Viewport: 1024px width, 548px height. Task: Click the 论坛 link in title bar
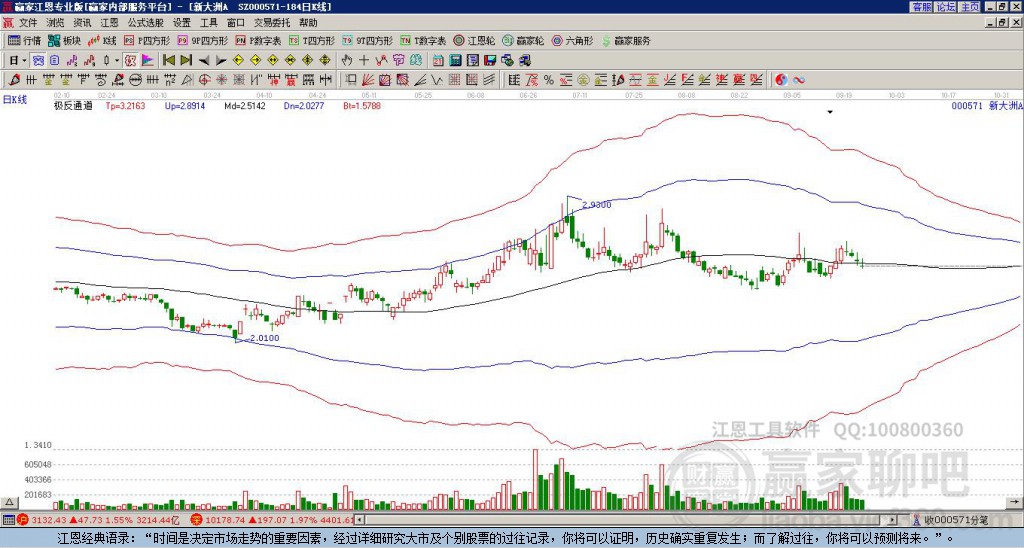946,7
